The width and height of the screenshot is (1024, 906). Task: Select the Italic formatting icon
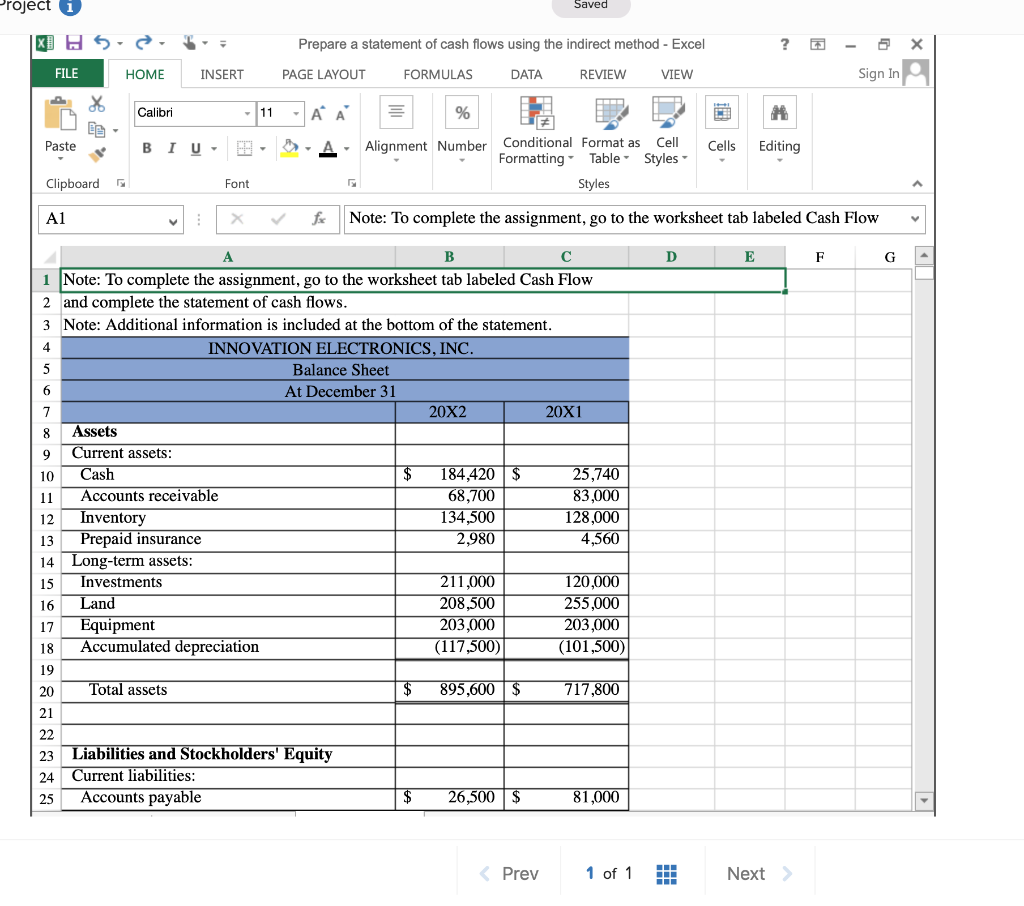click(172, 147)
